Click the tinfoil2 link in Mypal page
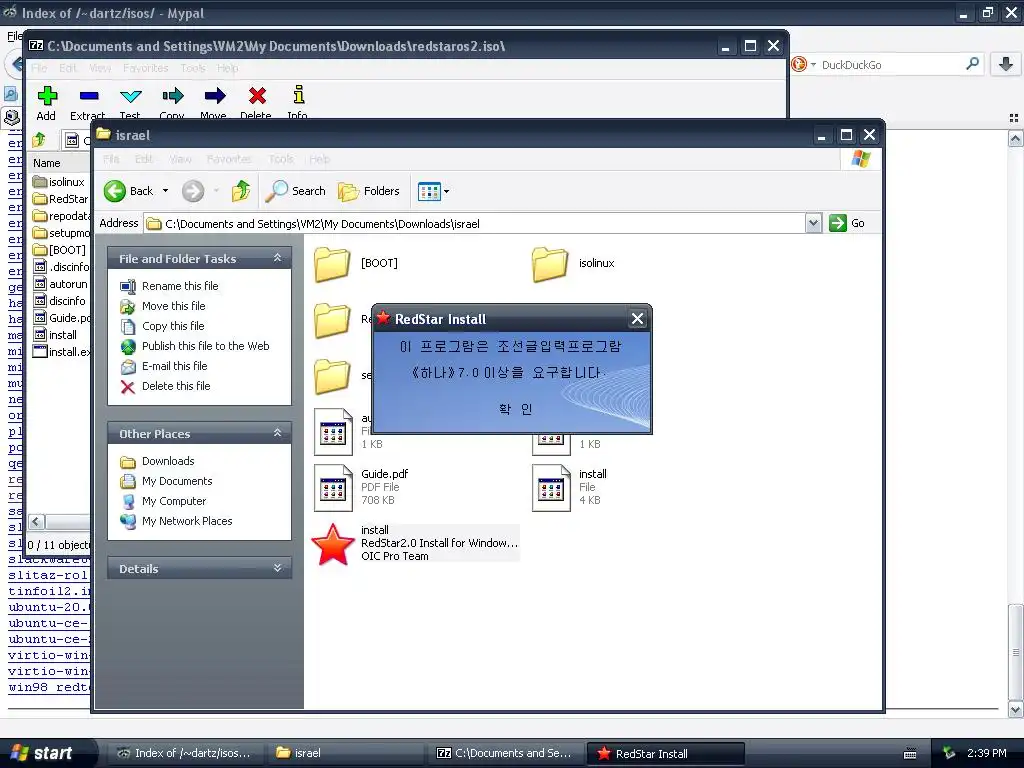The width and height of the screenshot is (1024, 768). click(x=49, y=591)
